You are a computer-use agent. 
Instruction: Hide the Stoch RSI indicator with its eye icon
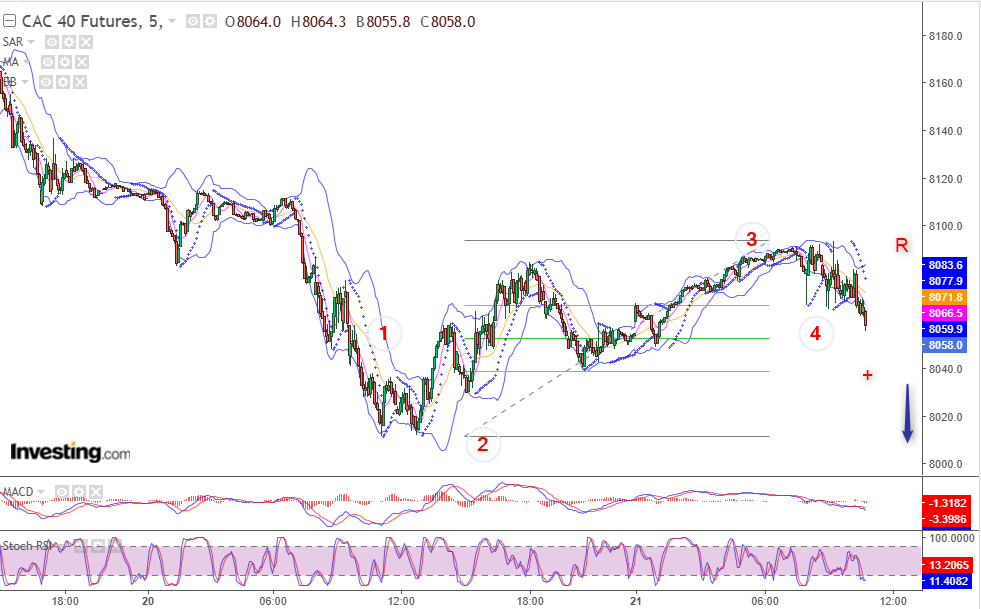click(82, 546)
